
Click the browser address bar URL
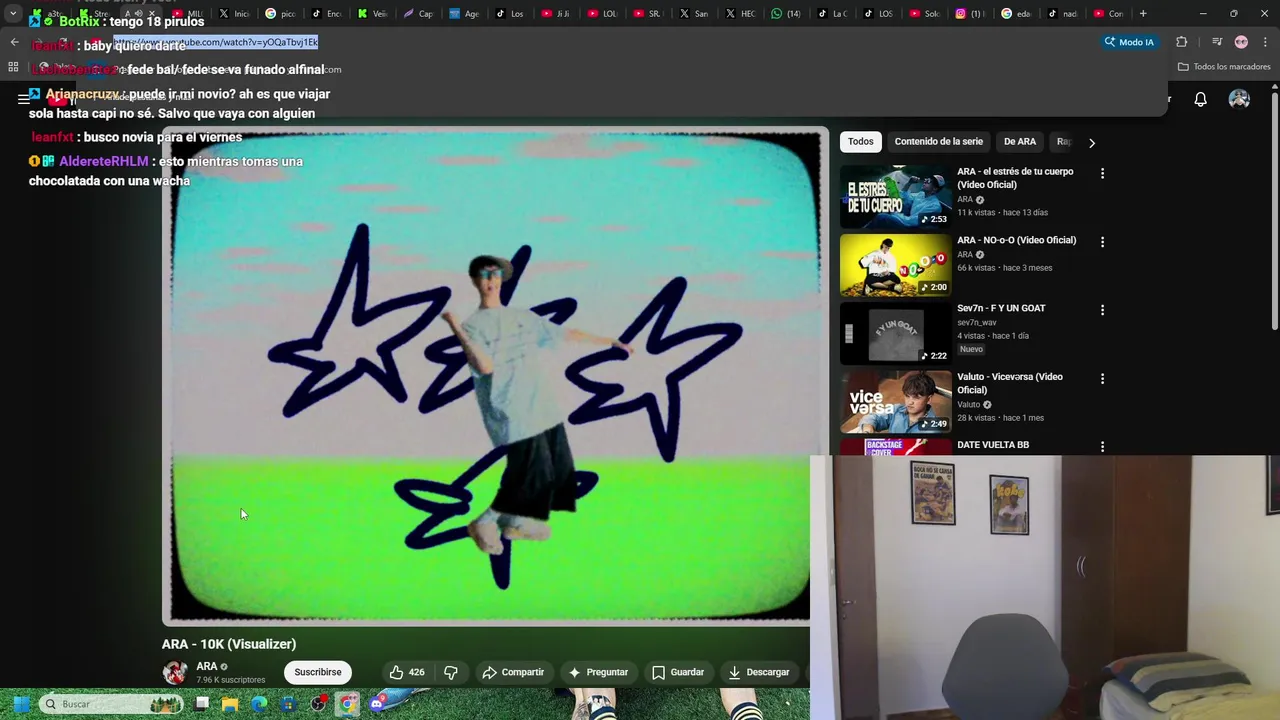216,42
